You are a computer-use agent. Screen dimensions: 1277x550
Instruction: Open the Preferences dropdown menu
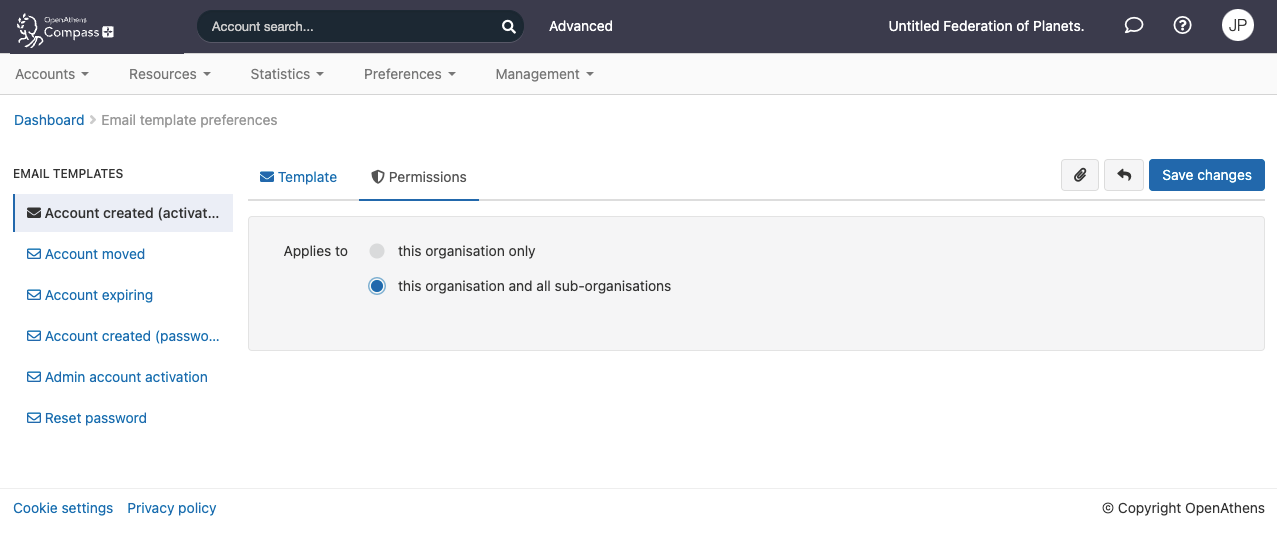click(409, 74)
